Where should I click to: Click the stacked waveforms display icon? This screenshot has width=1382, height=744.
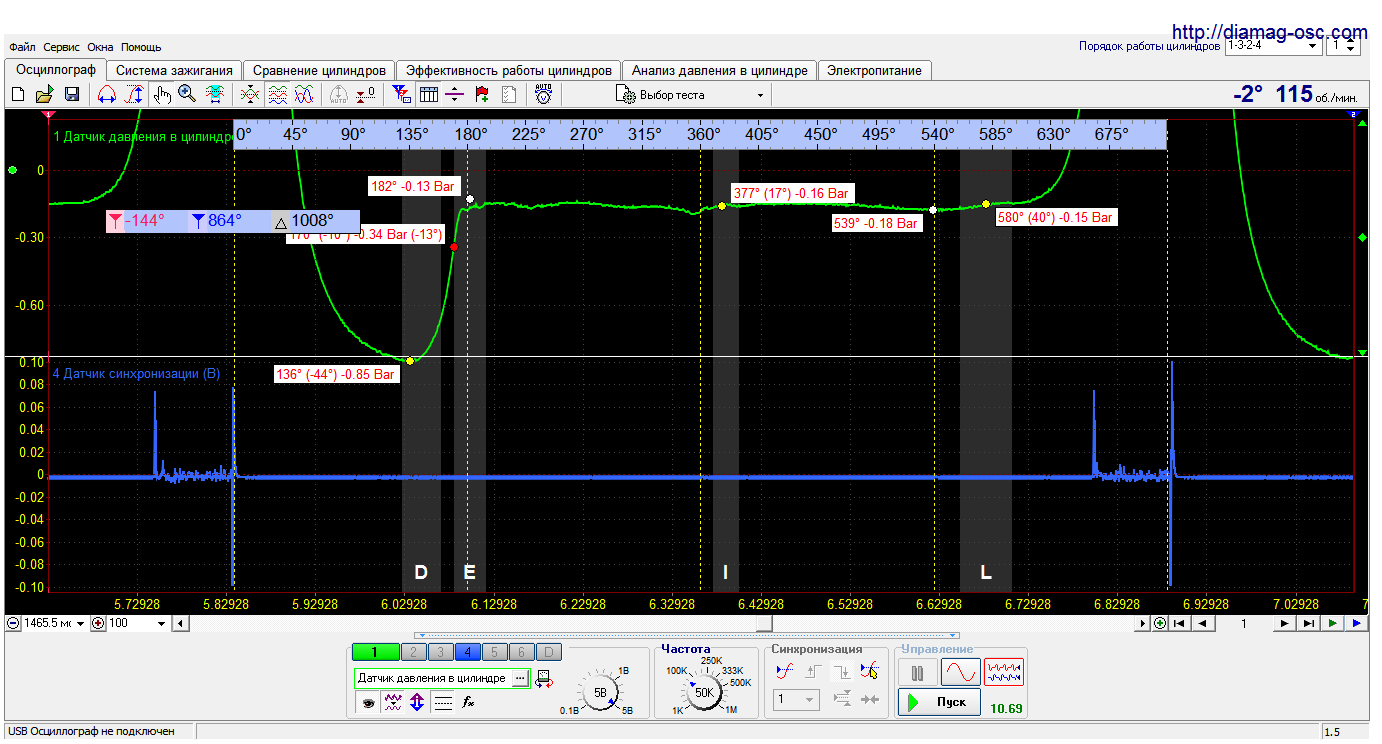[x=278, y=95]
